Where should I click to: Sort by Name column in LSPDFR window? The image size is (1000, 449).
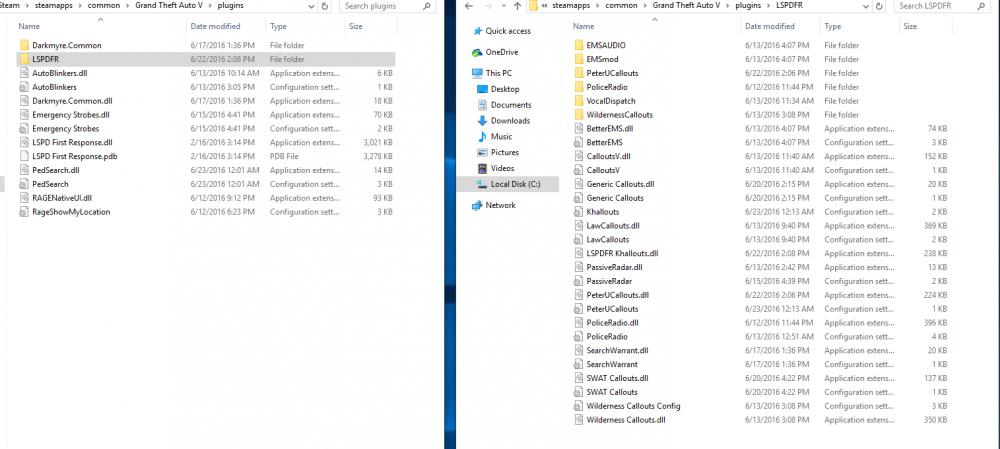[654, 26]
